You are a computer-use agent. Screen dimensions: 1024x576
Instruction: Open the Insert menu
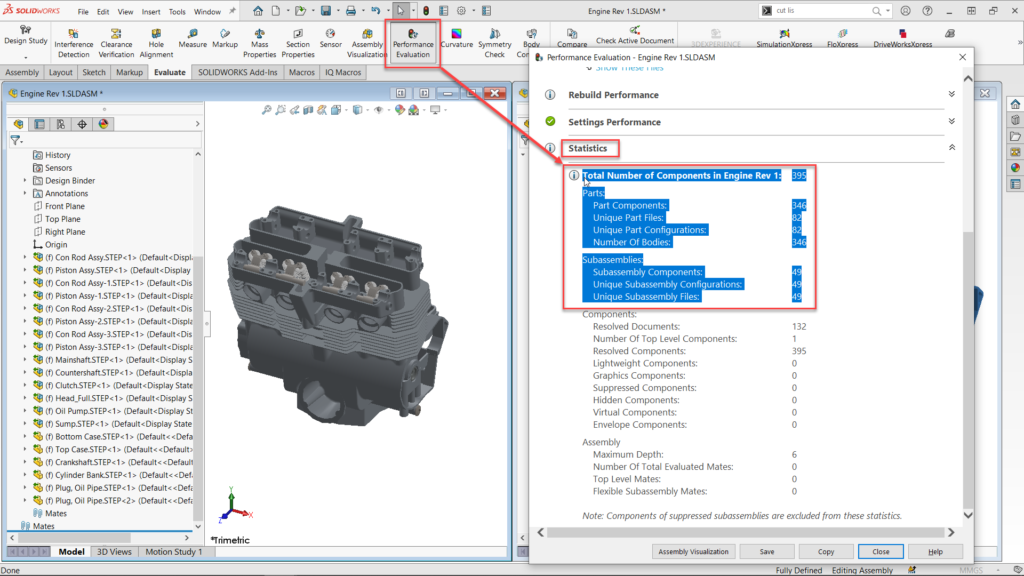coord(151,12)
